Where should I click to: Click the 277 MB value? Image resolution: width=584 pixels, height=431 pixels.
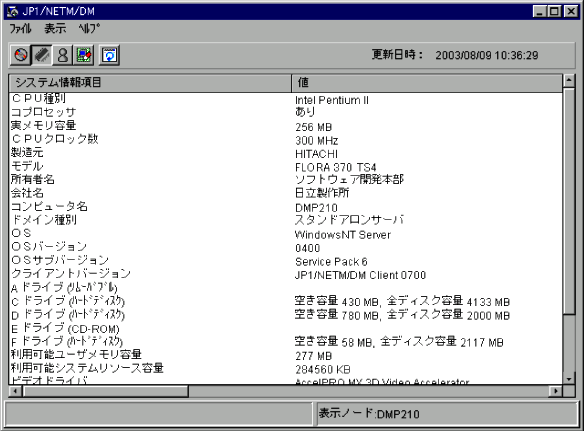[314, 356]
